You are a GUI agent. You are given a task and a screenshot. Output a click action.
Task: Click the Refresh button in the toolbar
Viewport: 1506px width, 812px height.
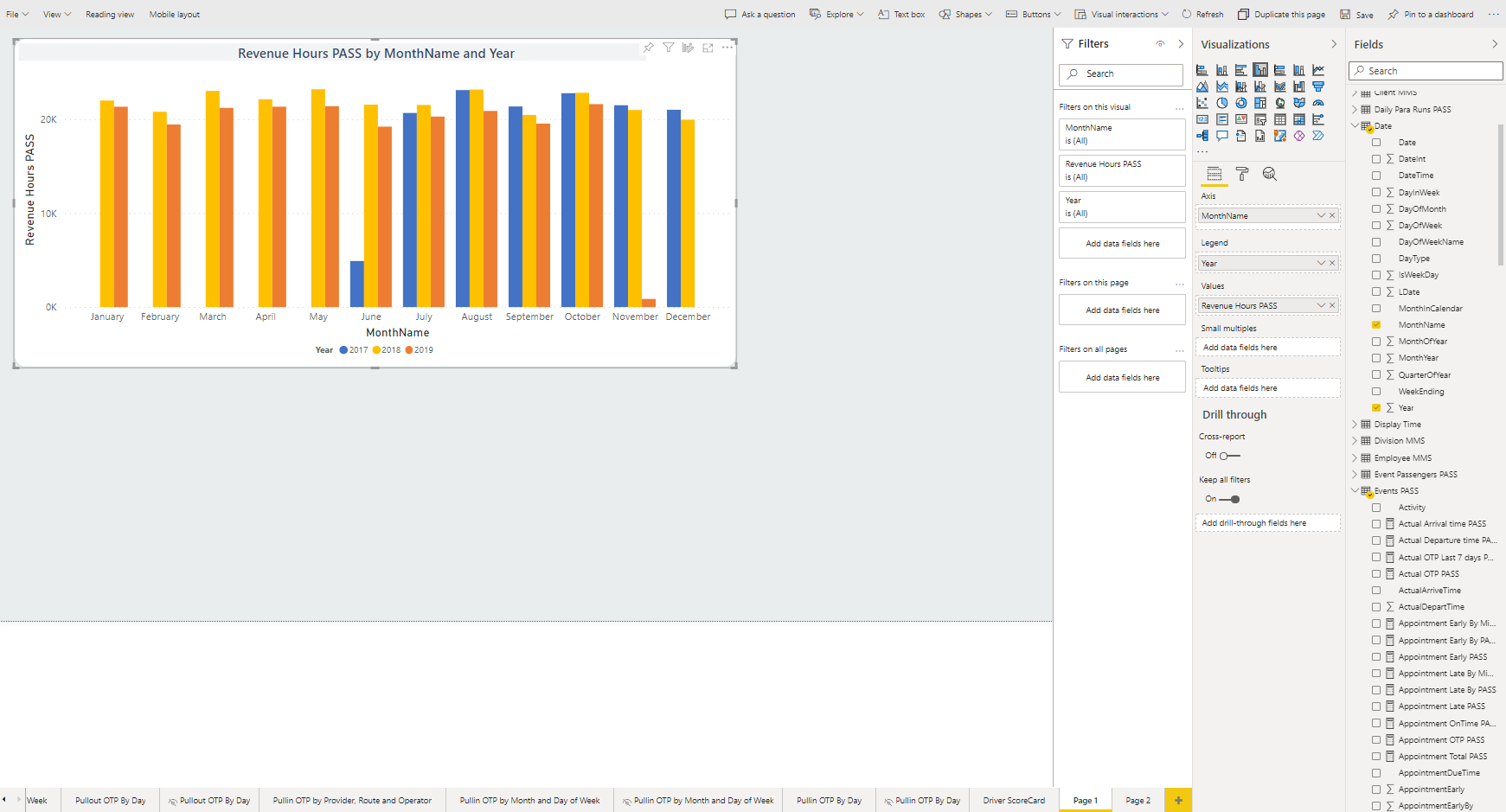coord(1202,14)
